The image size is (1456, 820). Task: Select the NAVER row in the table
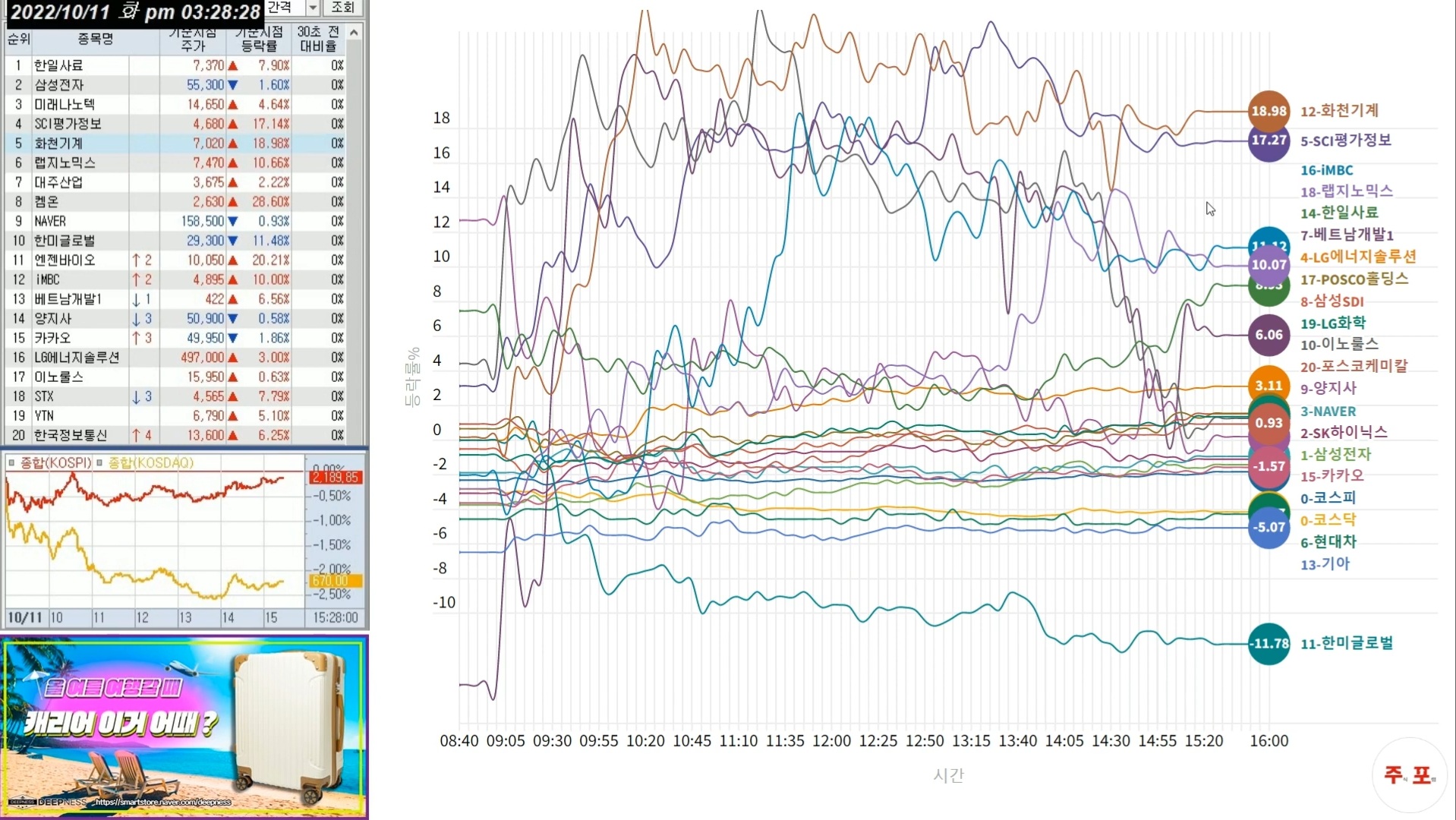[x=175, y=221]
